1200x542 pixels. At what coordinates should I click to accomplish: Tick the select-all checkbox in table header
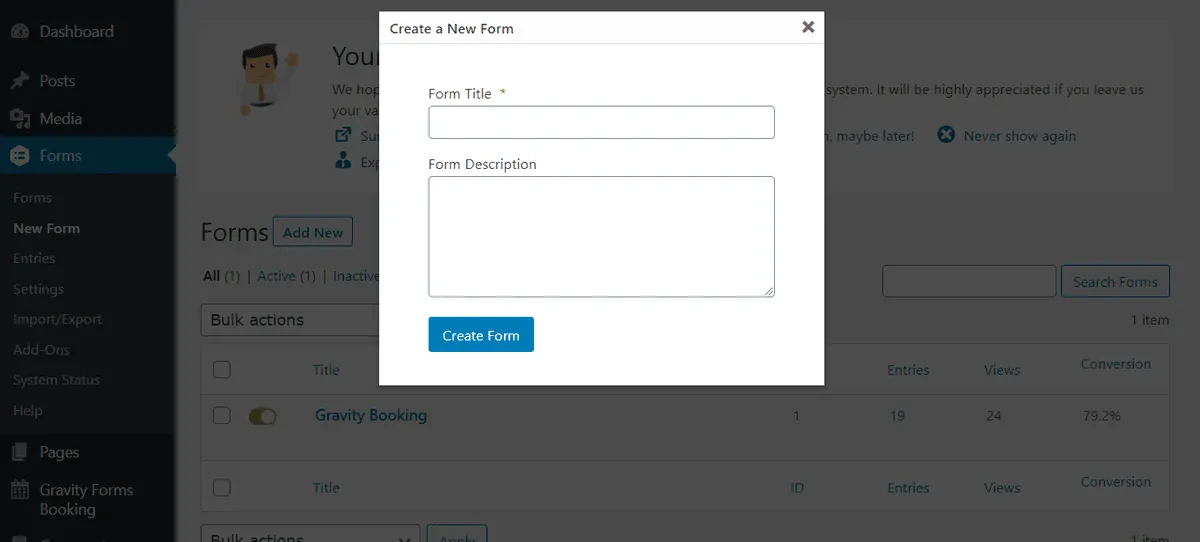click(x=222, y=370)
